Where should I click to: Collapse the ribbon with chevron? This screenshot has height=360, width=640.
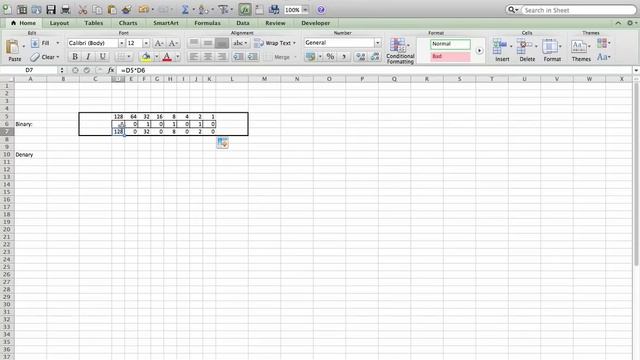618,23
